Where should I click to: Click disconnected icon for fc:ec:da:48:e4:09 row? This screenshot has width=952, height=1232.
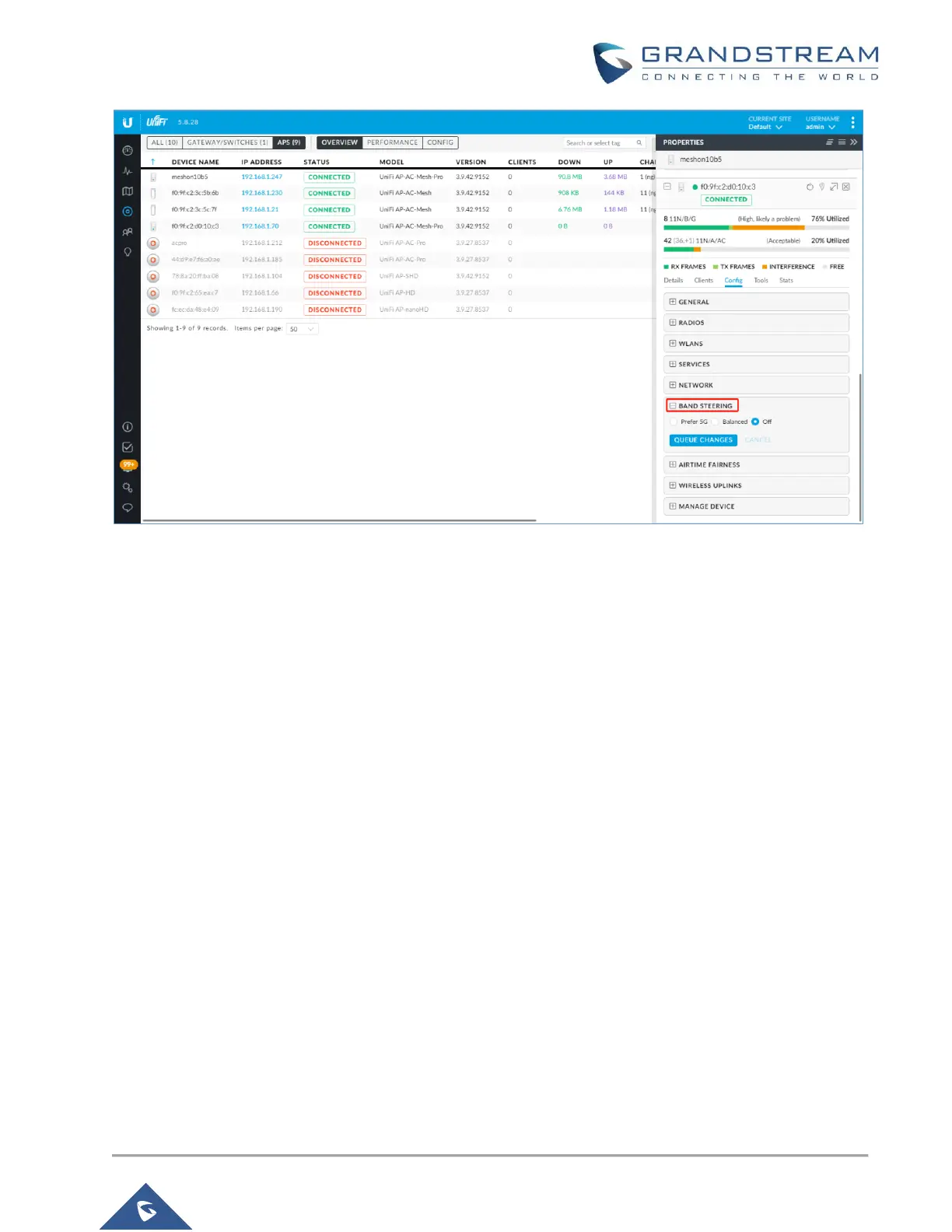[x=153, y=310]
